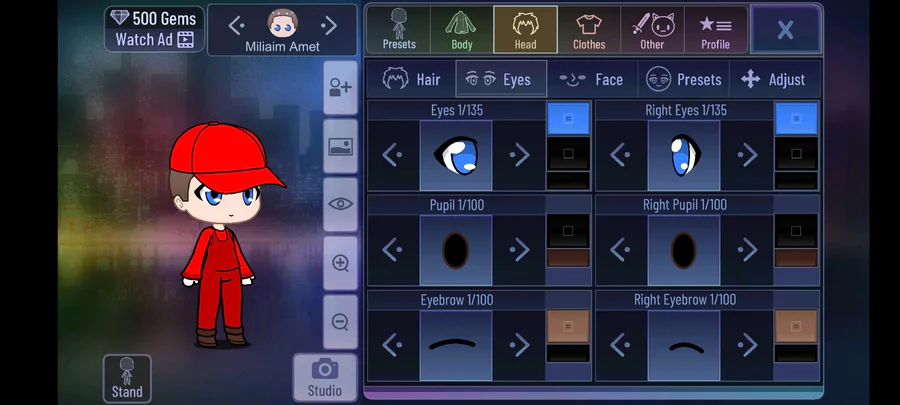Select previous Right Eyebrow style
The image size is (900, 405).
tap(620, 345)
